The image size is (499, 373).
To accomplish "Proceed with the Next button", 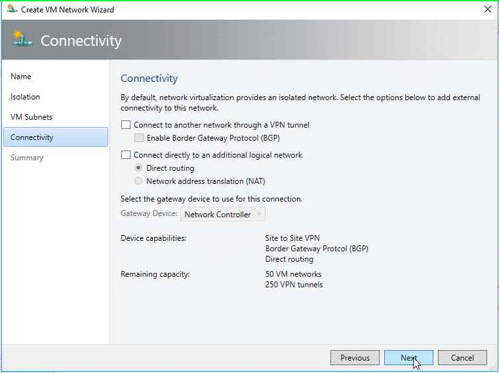I will 409,358.
